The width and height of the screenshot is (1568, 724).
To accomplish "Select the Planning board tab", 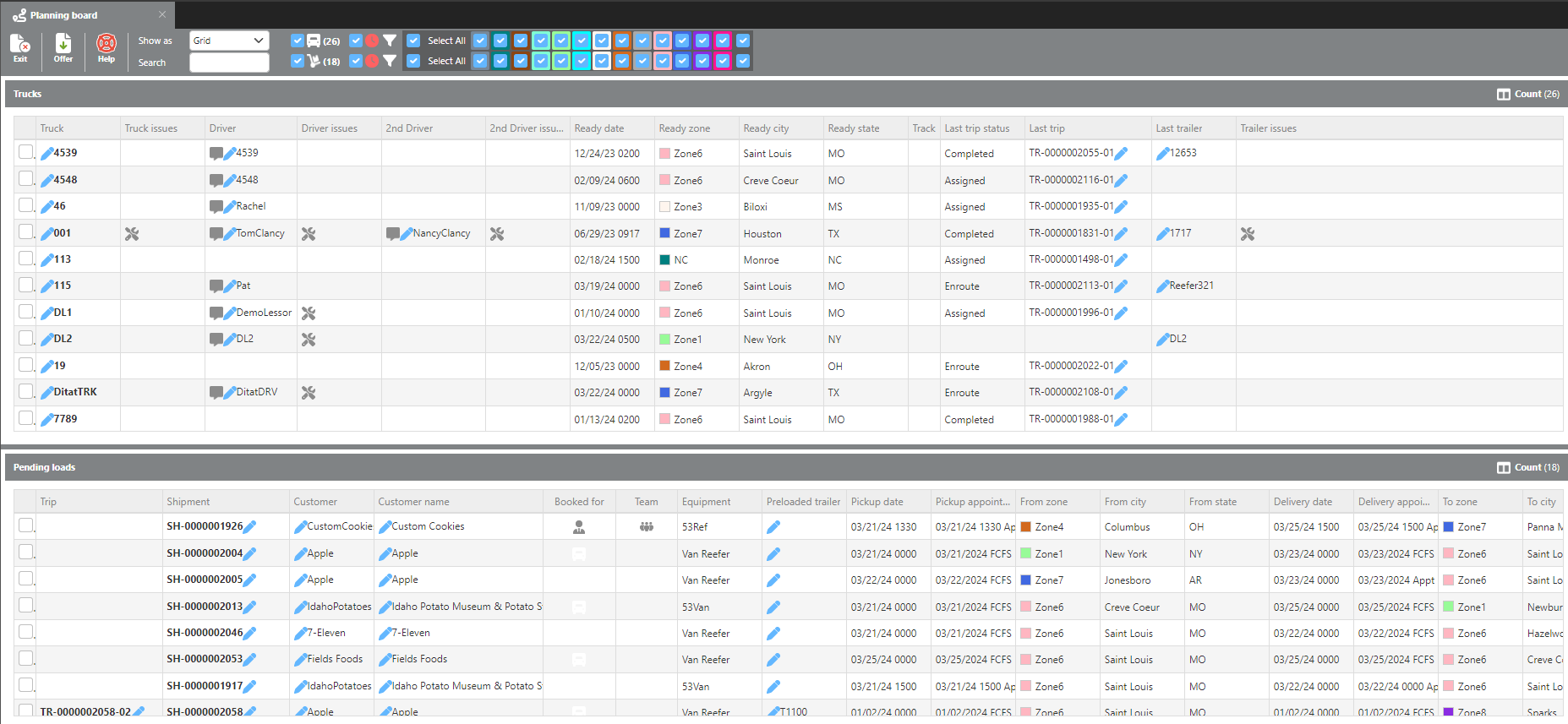I will coord(63,15).
